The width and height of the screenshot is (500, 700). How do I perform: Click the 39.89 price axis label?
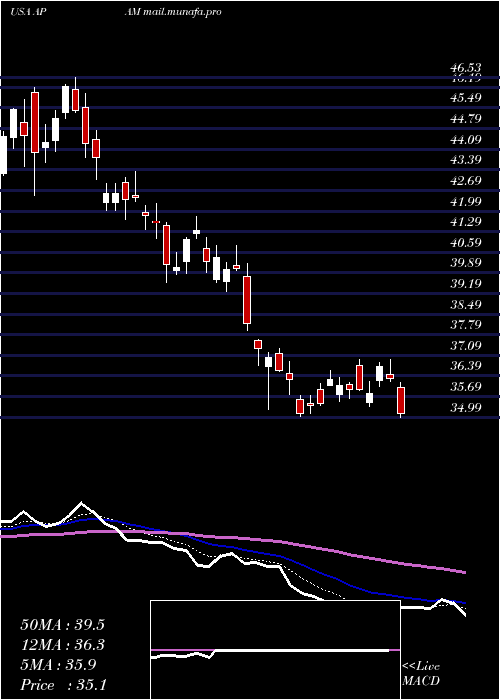click(x=466, y=262)
